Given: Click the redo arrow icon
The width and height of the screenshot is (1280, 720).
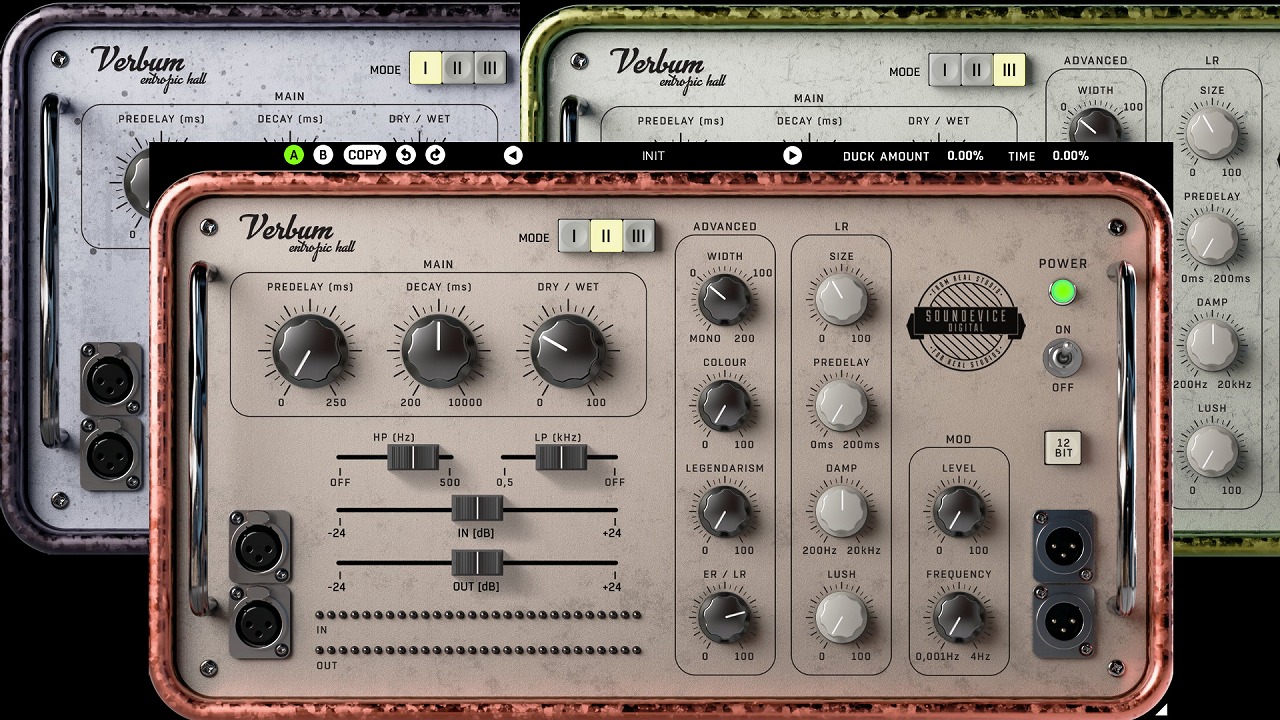Looking at the screenshot, I should tap(435, 155).
